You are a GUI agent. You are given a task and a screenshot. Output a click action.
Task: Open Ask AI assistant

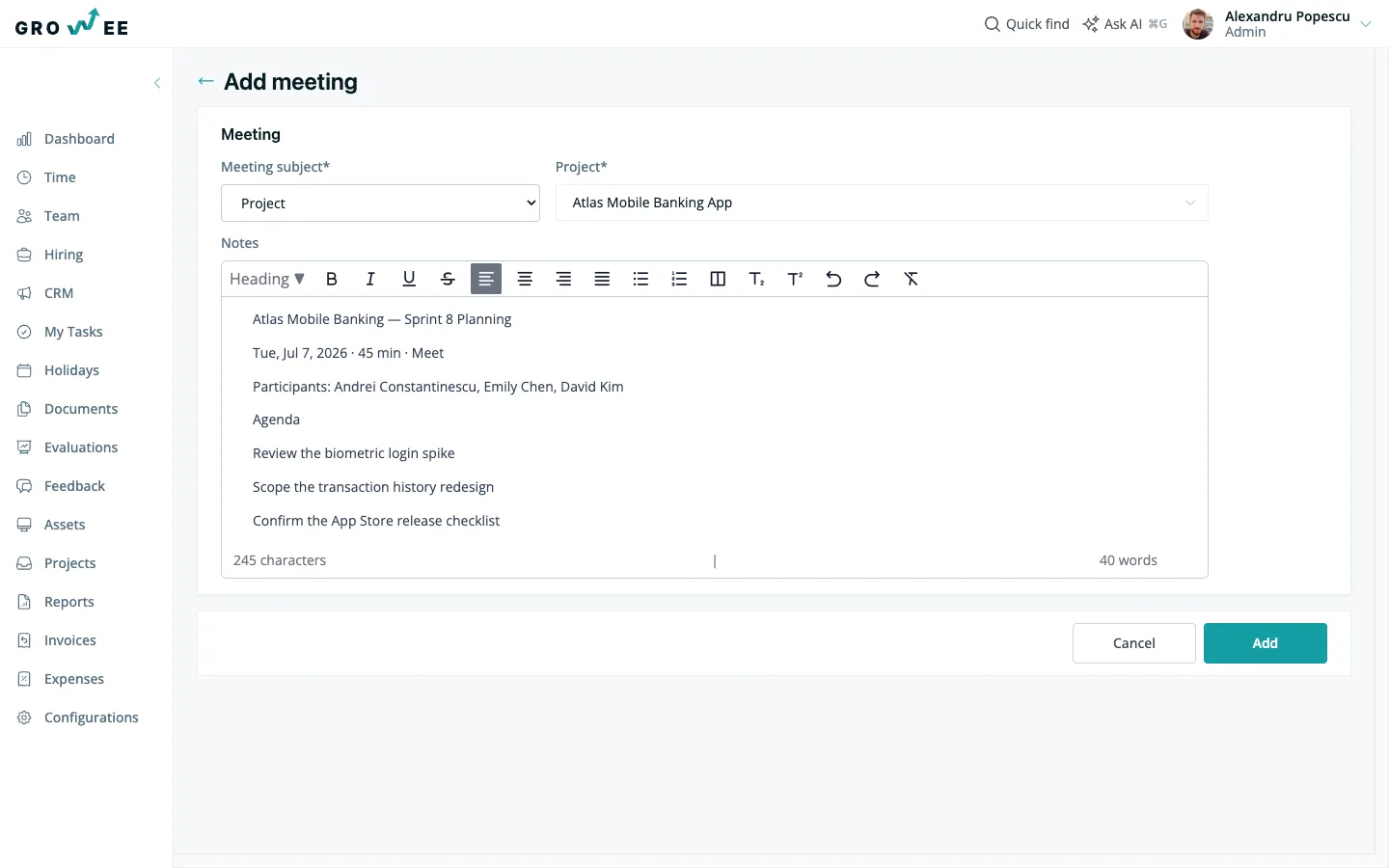[1125, 24]
